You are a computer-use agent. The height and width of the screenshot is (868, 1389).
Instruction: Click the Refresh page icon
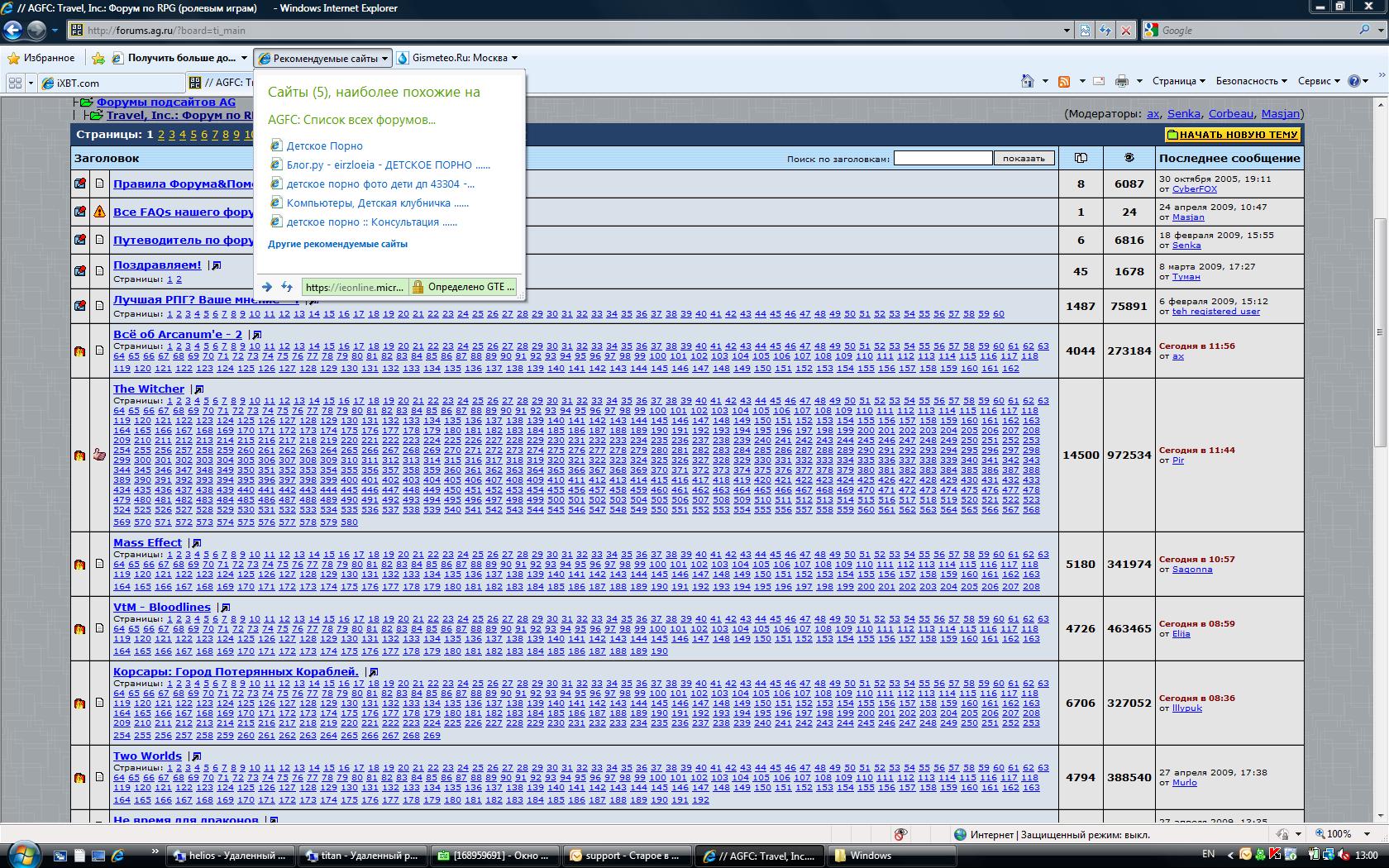point(1105,31)
